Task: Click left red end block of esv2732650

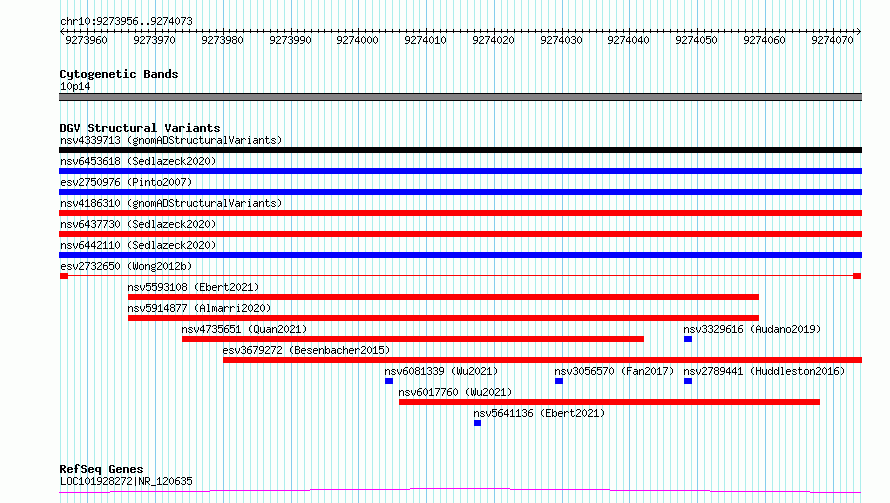Action: (x=64, y=276)
